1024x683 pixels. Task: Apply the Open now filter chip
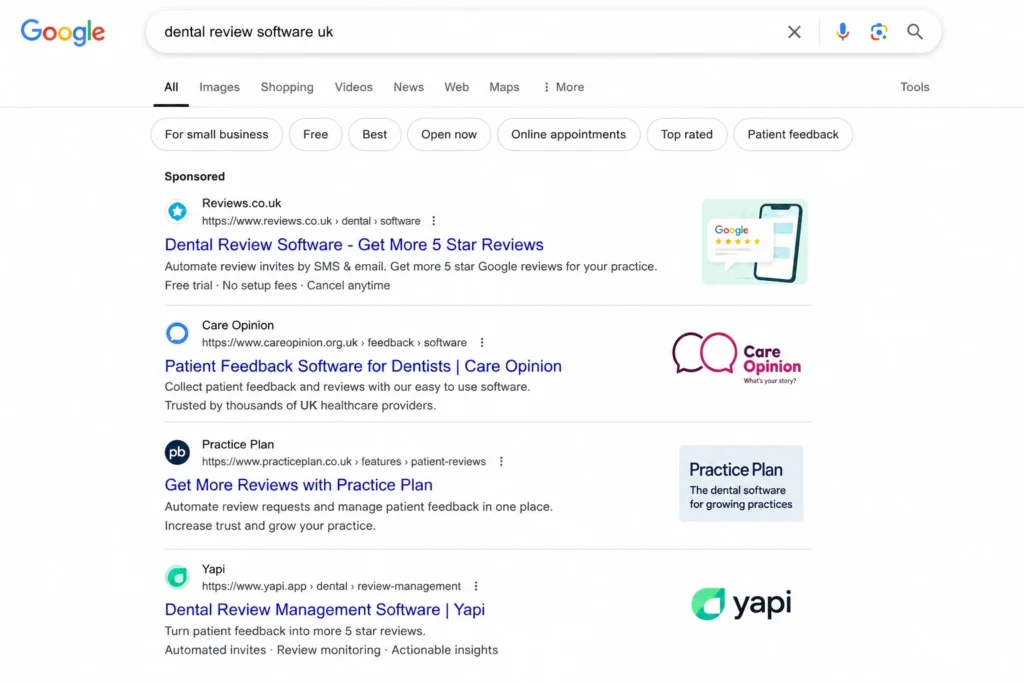(x=449, y=135)
